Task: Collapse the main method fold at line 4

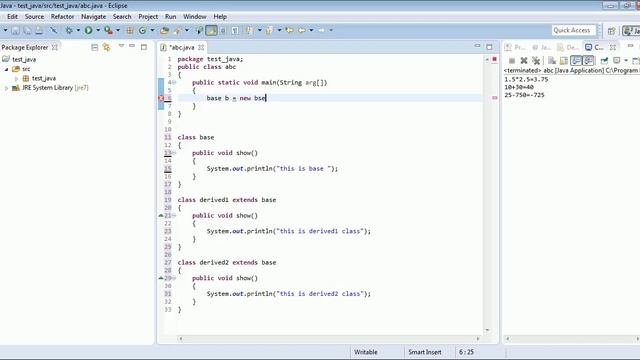Action: 174,82
